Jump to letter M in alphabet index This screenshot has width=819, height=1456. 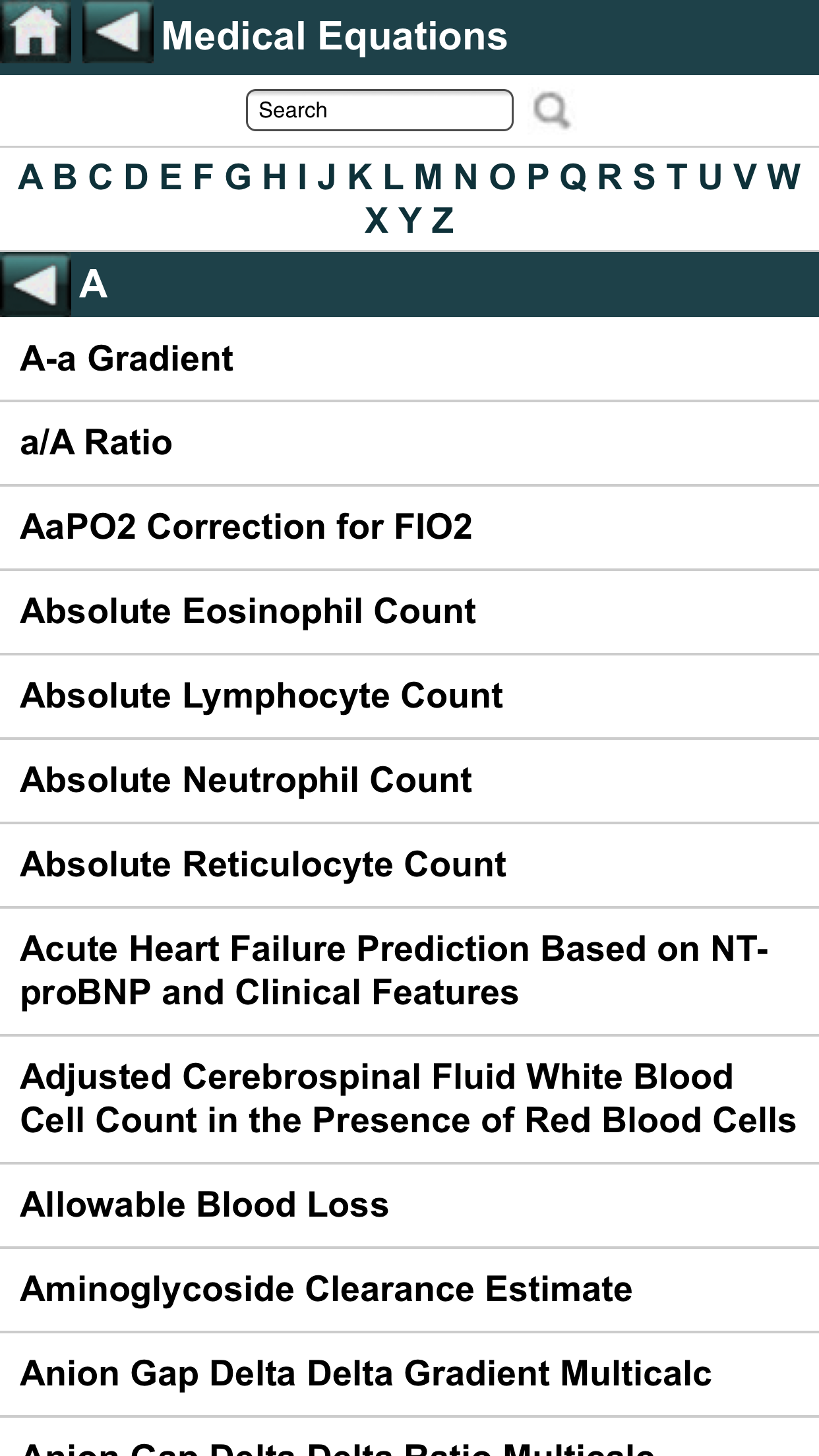click(x=428, y=177)
